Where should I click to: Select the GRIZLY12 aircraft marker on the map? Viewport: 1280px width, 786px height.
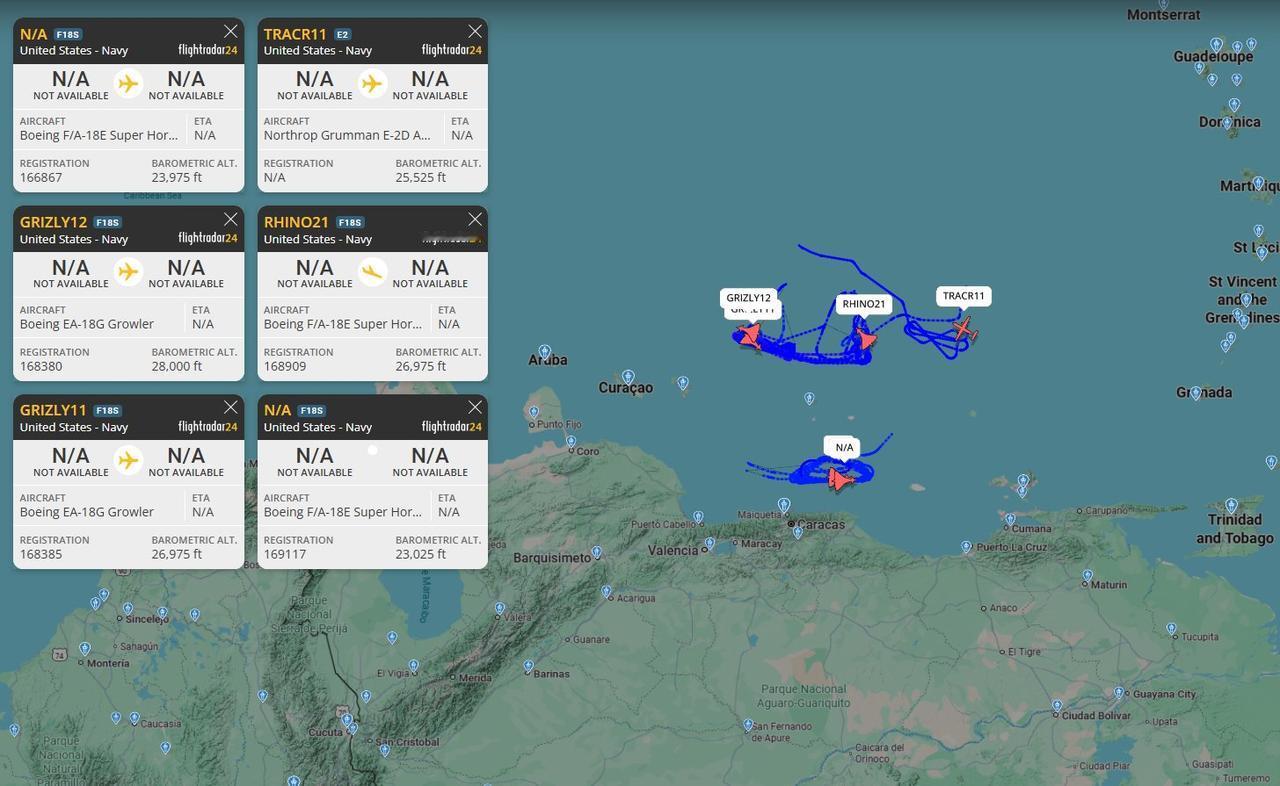coord(750,335)
